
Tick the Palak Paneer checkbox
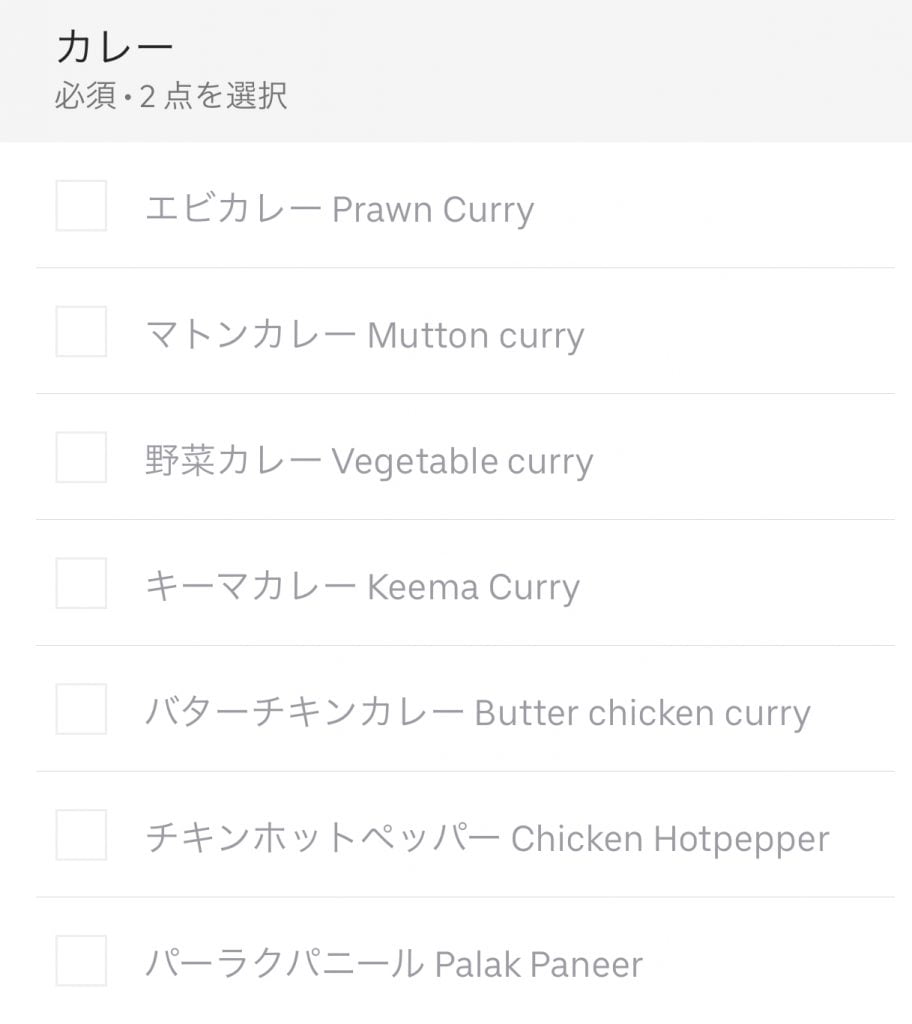pos(81,962)
